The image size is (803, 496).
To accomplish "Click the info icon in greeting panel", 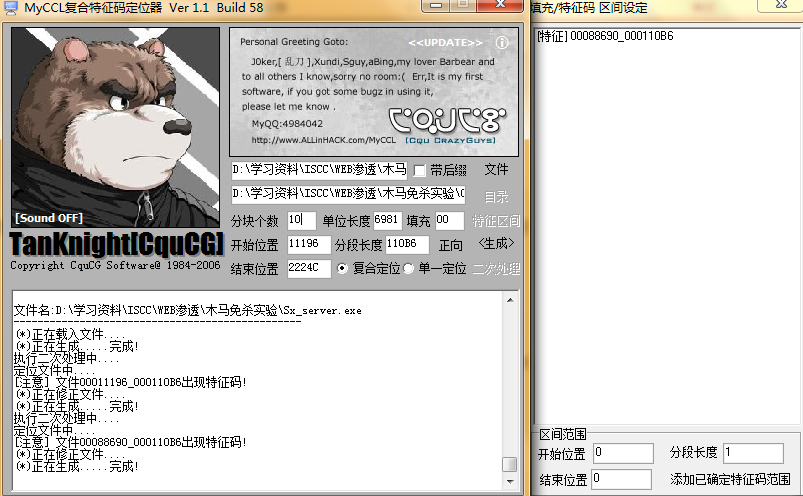I will tap(502, 42).
